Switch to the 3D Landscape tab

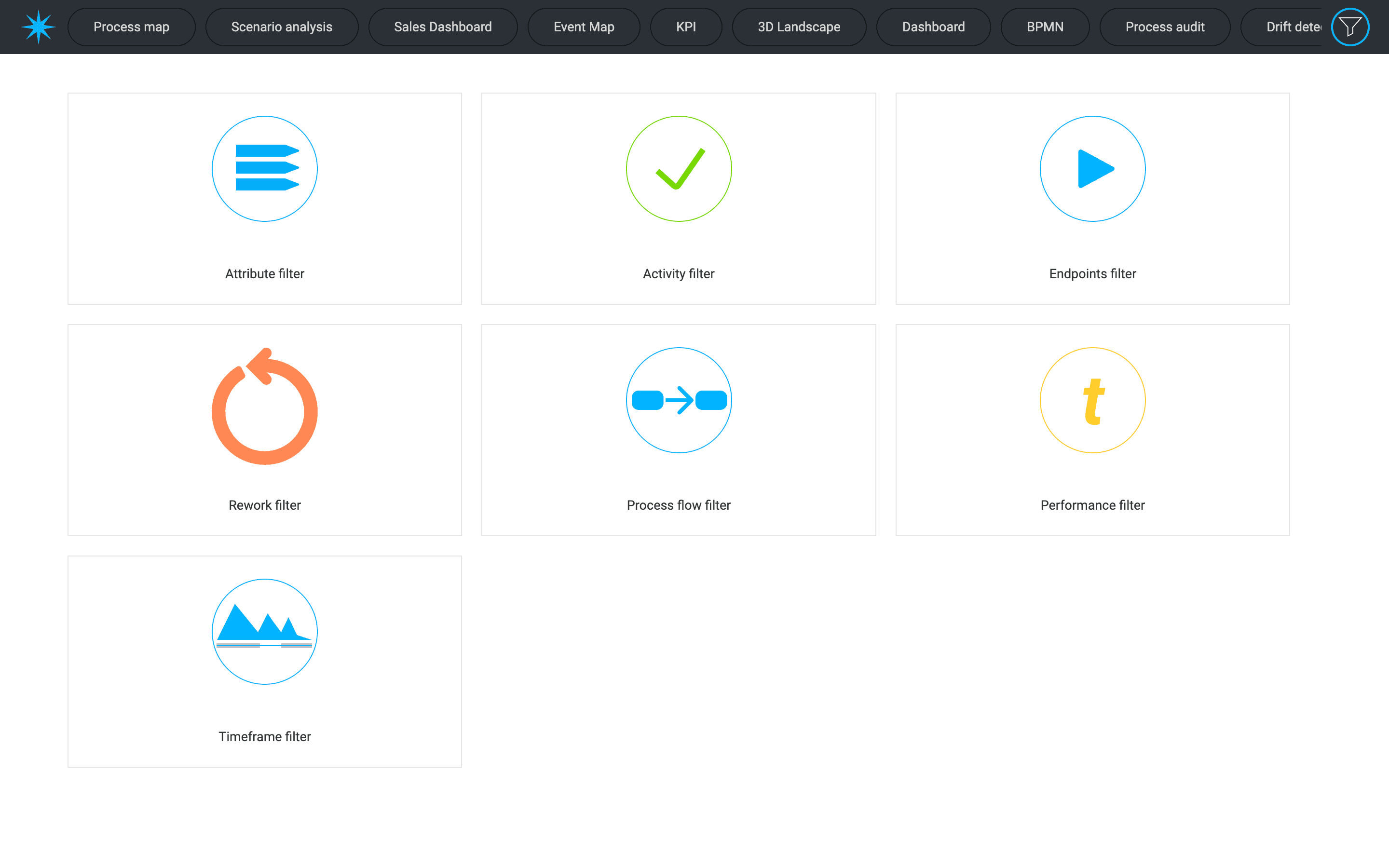click(798, 27)
